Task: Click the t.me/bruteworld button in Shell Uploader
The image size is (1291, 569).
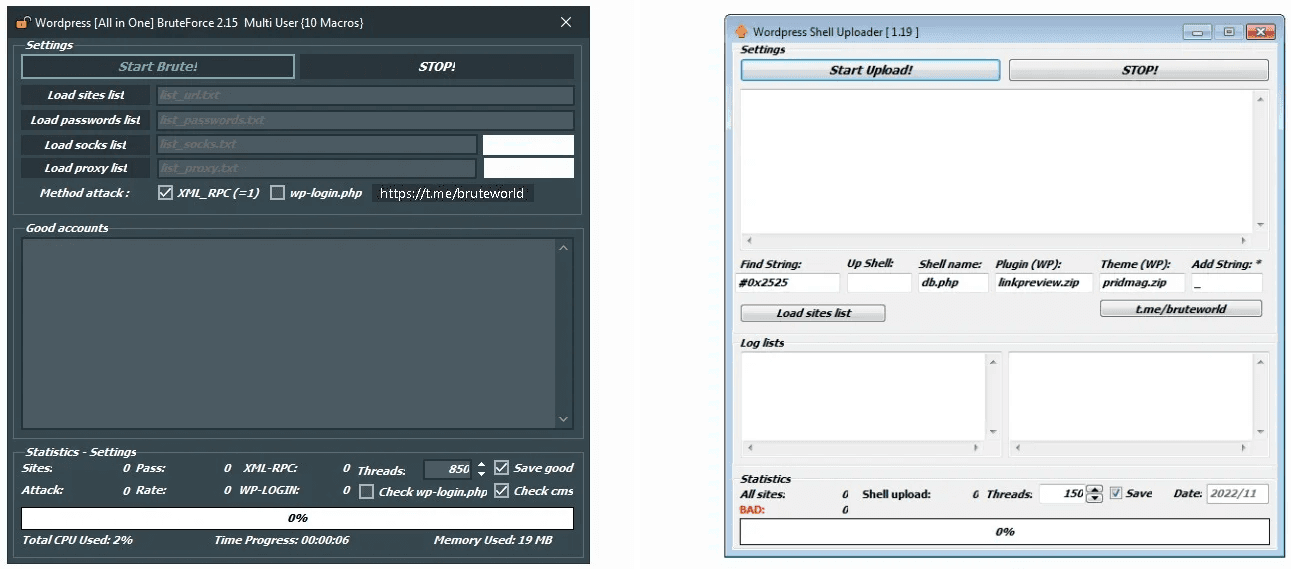Action: pos(1181,309)
